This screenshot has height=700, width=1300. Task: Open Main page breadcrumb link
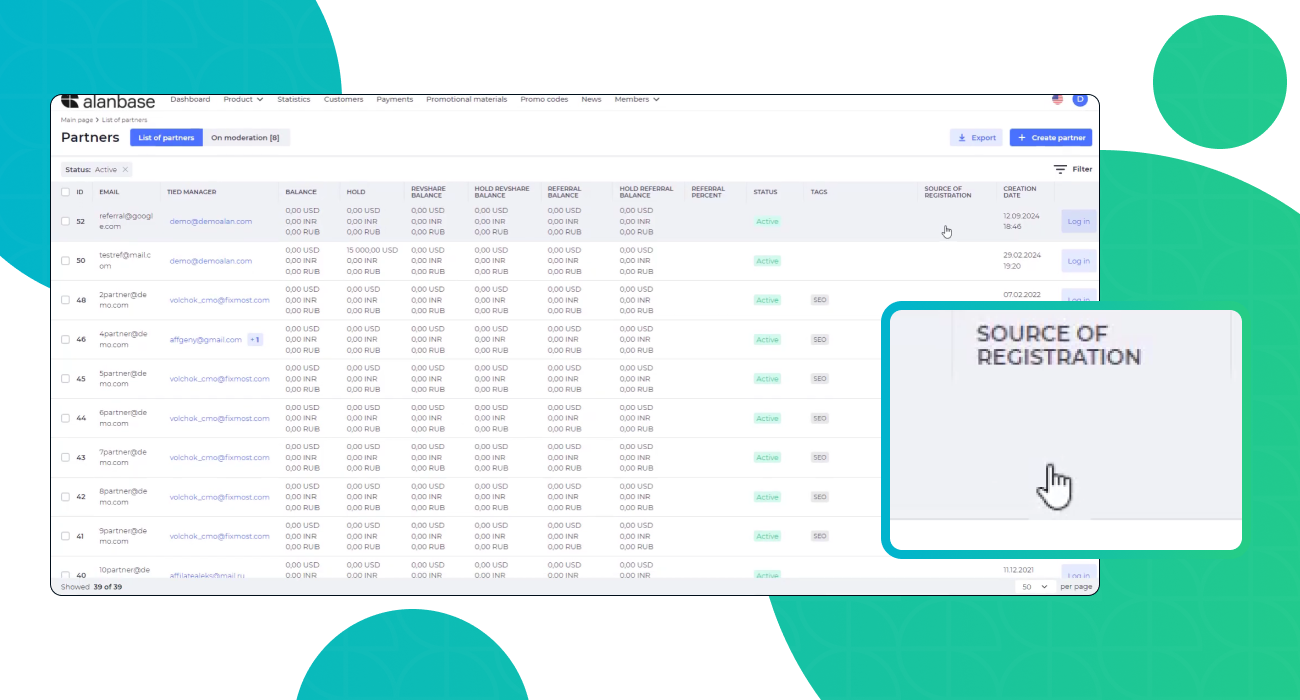pyautogui.click(x=77, y=120)
